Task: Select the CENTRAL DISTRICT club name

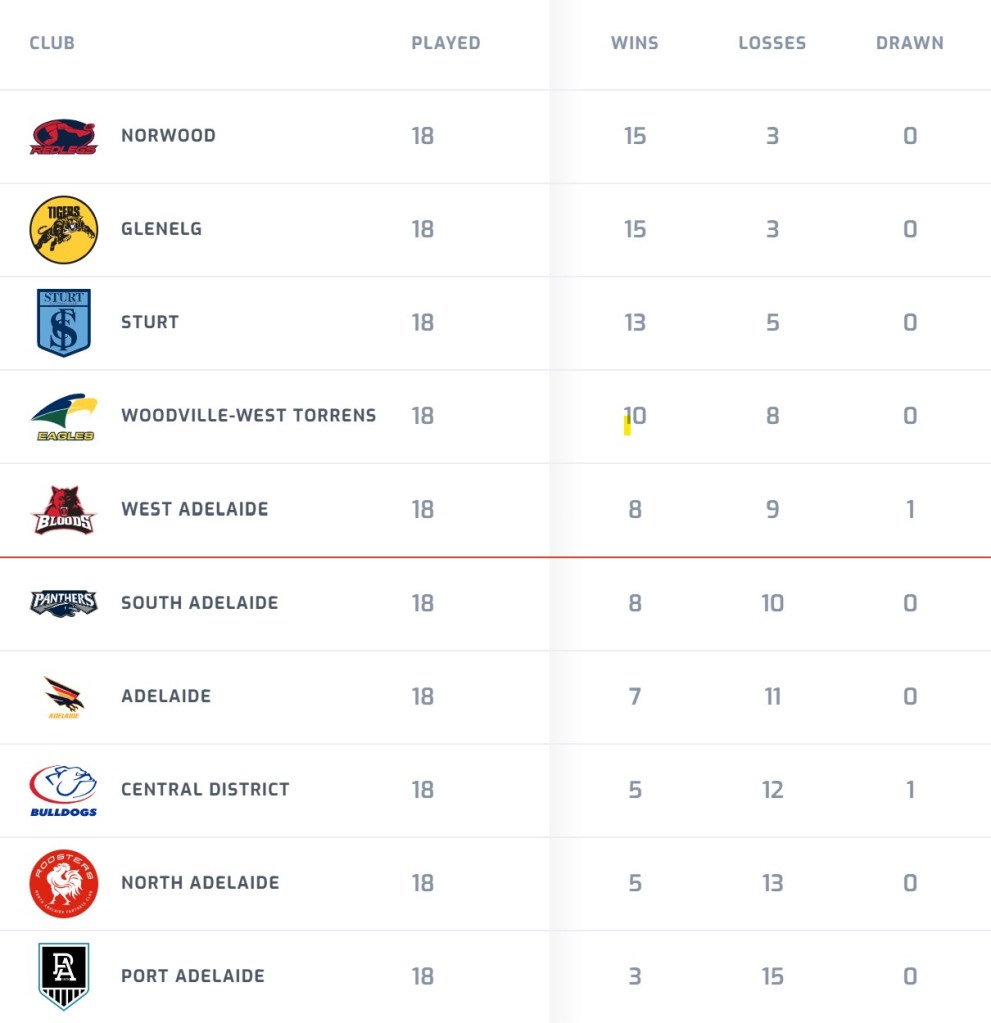Action: 206,789
